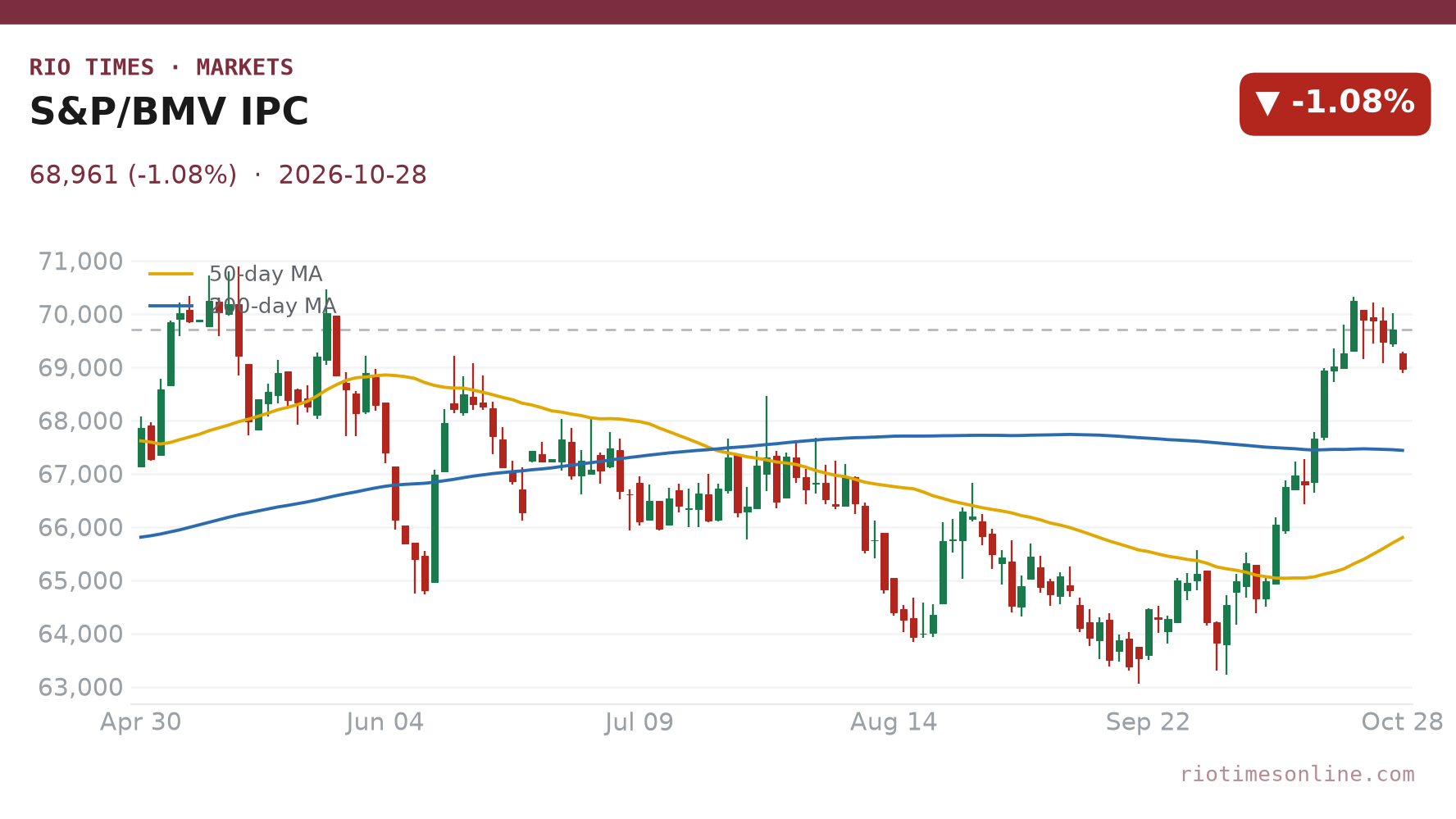Click the -1.08% change badge
Image resolution: width=1456 pixels, height=819 pixels.
[1335, 104]
